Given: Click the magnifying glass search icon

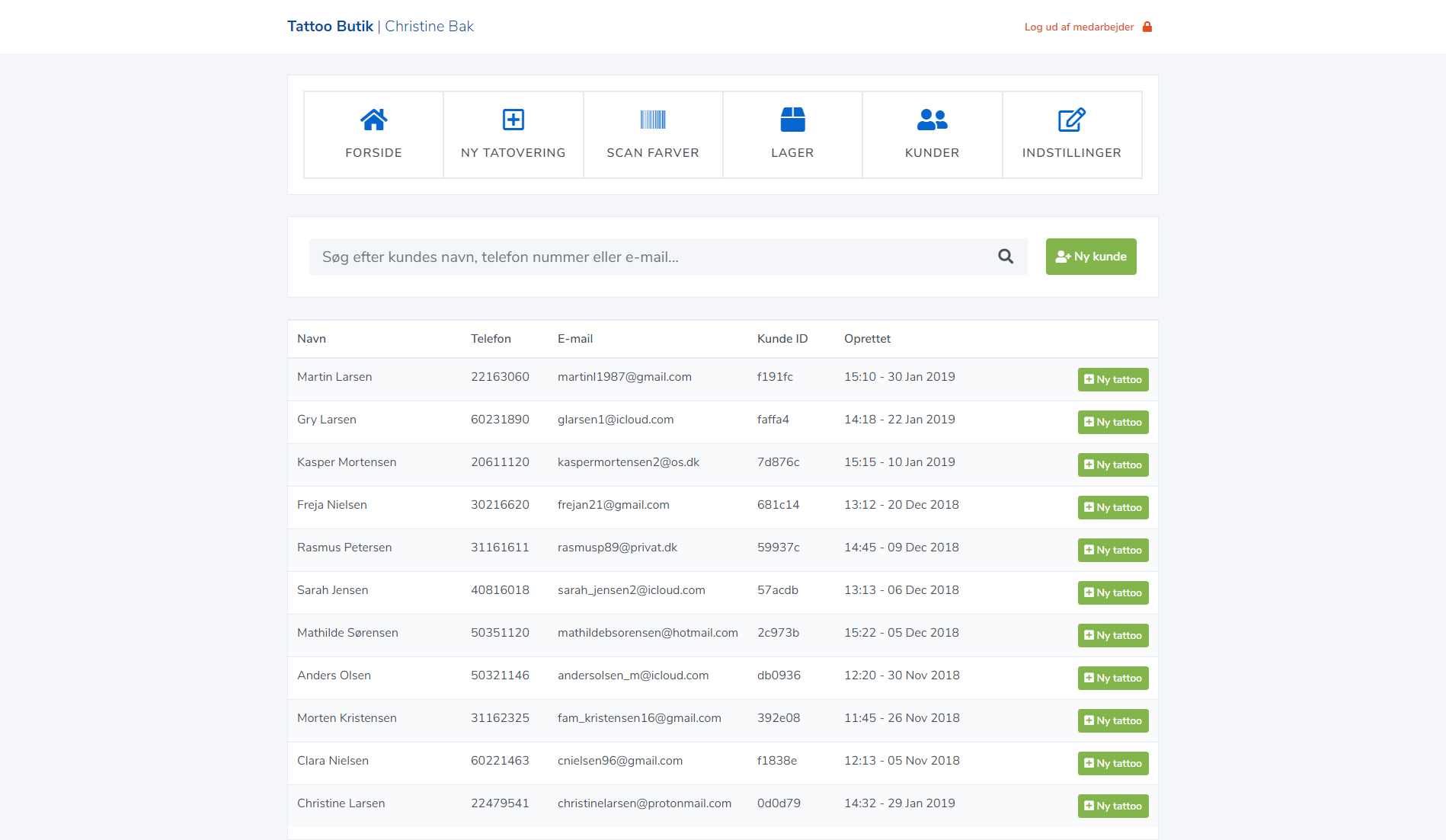Looking at the screenshot, I should click(1006, 257).
